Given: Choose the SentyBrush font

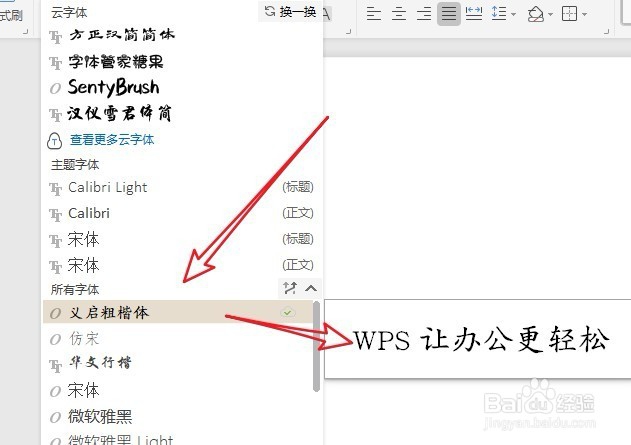Looking at the screenshot, I should 113,87.
